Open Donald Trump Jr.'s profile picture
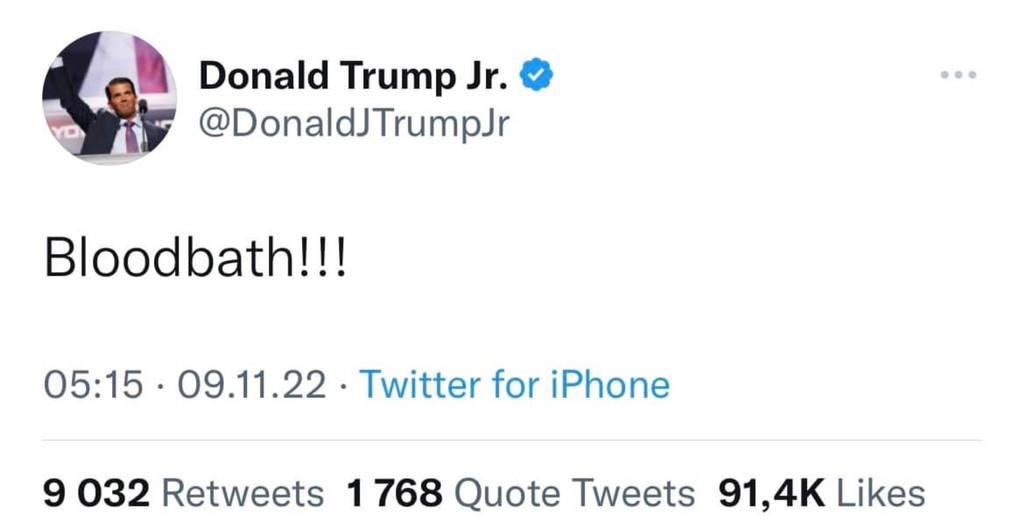Viewport: 1024px width, 522px height. 110,98
